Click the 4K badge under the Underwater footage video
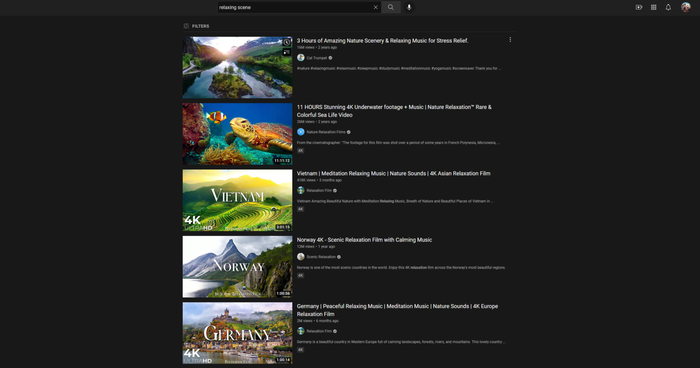700x368 pixels. coord(300,151)
